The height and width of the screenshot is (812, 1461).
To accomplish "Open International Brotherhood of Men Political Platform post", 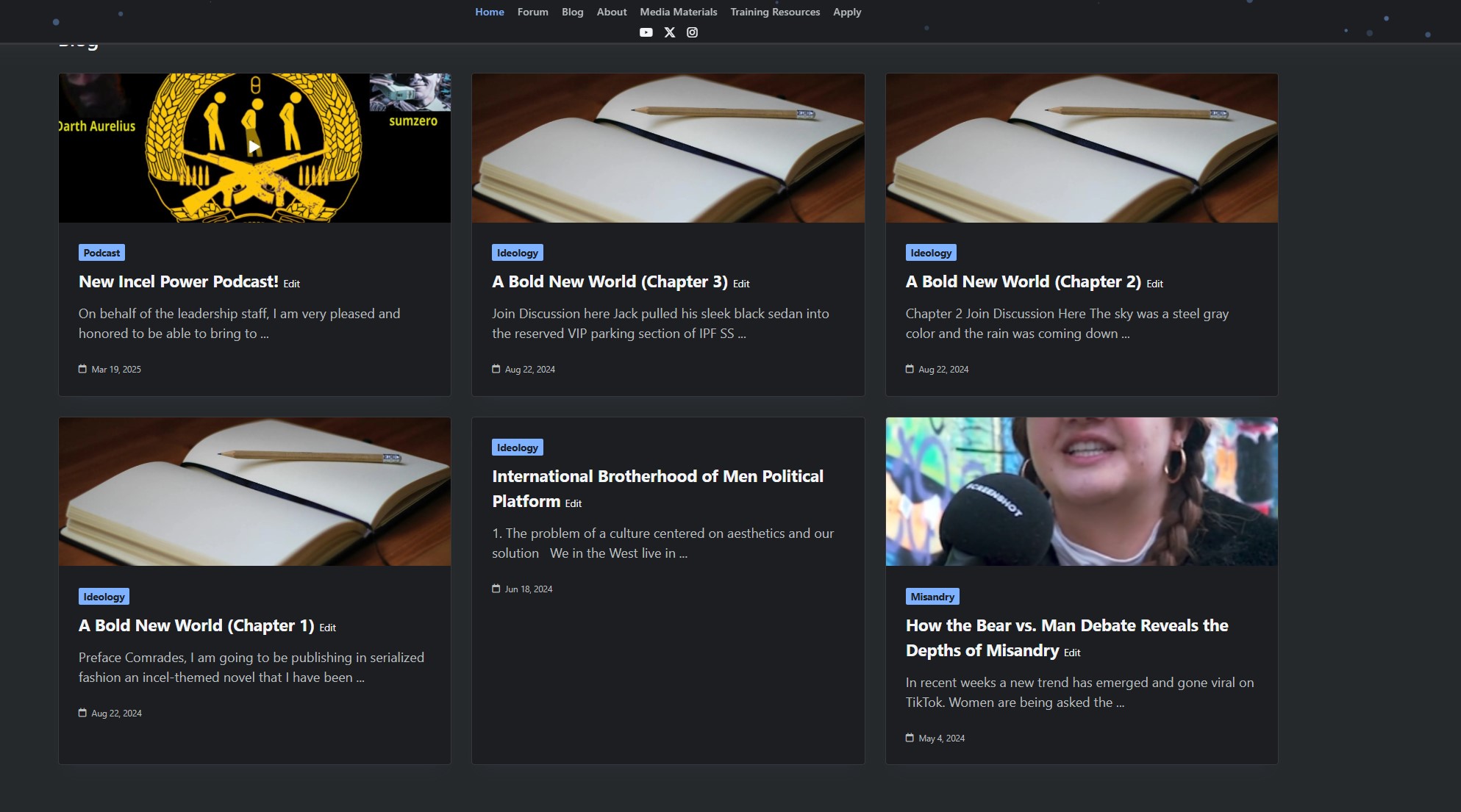I will [x=657, y=488].
